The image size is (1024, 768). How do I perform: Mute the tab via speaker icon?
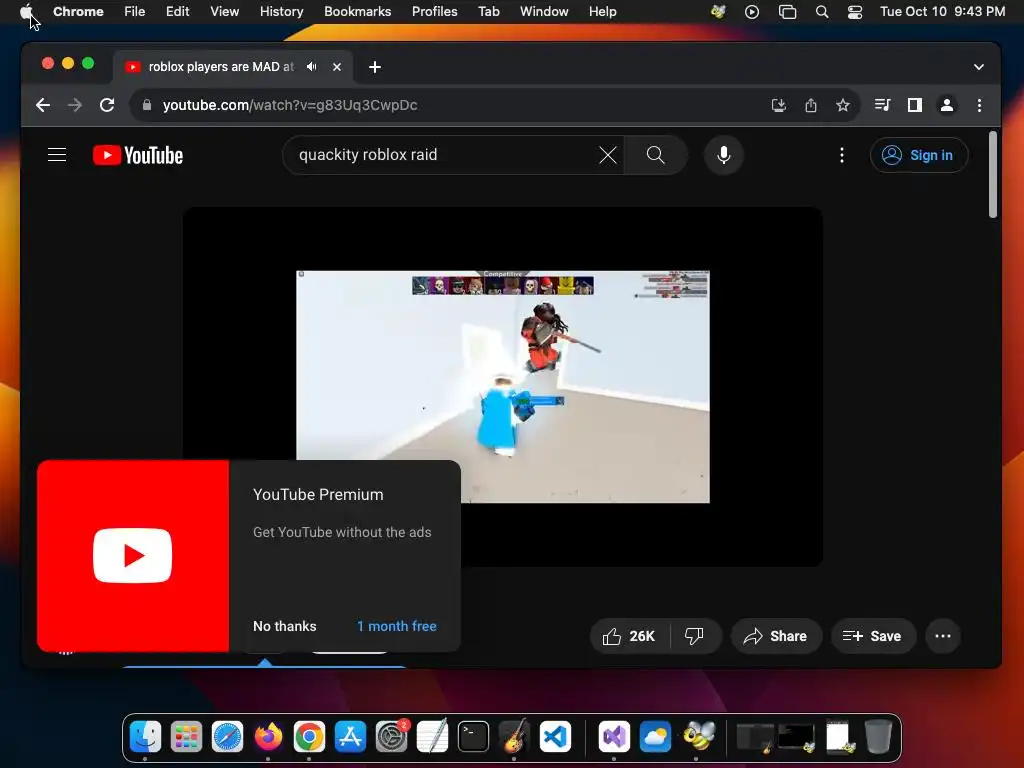(x=312, y=67)
